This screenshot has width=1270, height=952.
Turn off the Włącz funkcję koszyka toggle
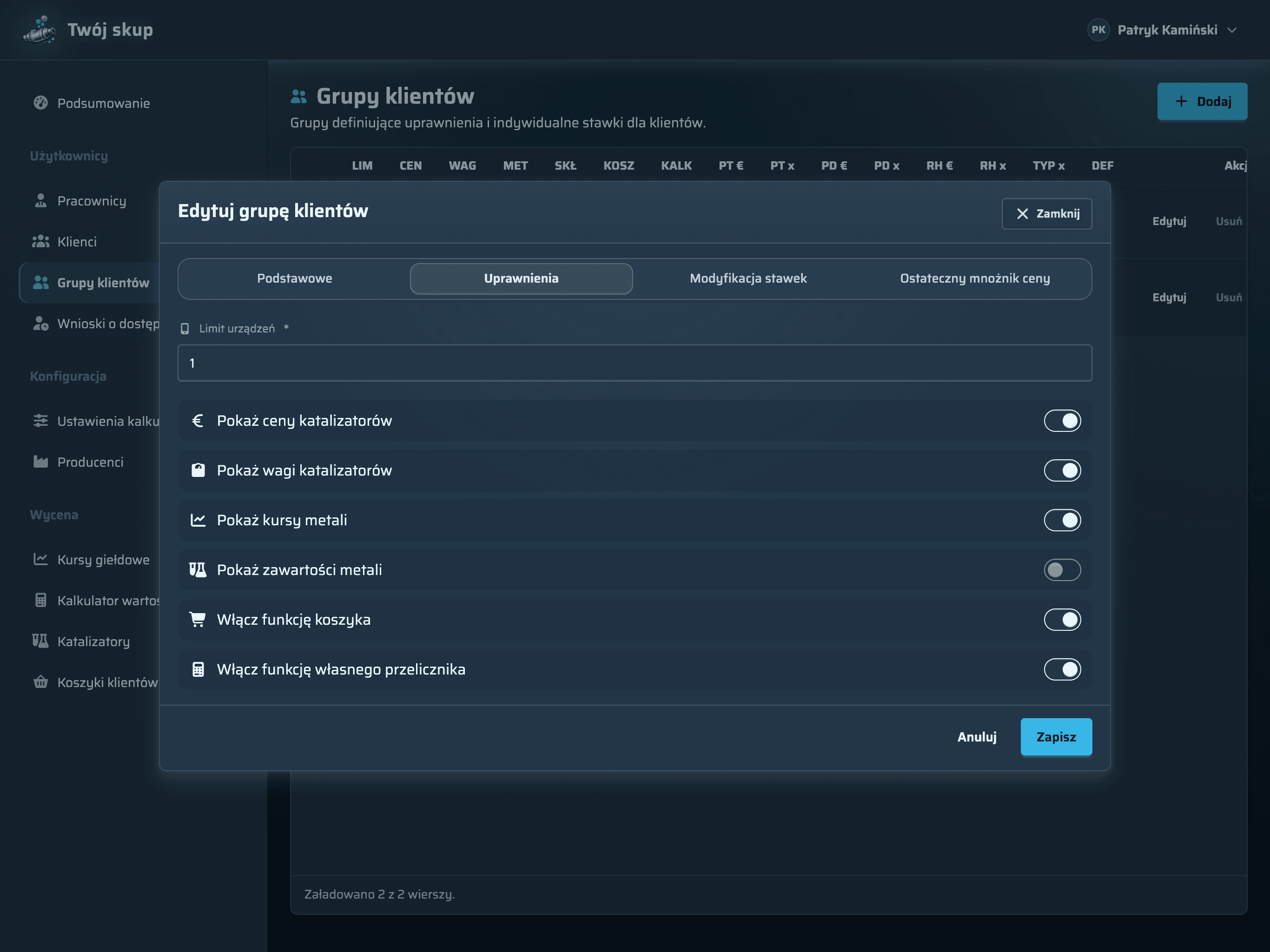(1062, 620)
